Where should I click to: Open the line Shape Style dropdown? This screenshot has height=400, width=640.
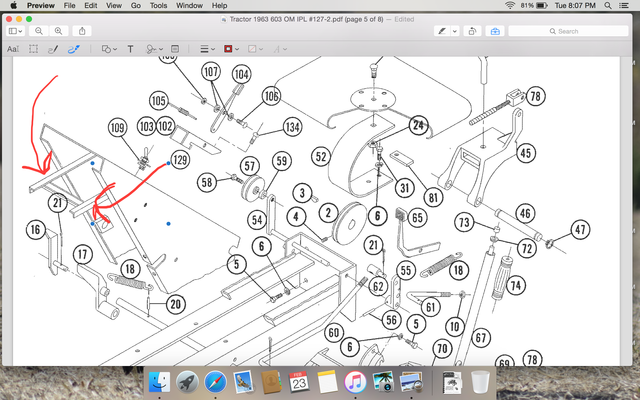point(207,49)
